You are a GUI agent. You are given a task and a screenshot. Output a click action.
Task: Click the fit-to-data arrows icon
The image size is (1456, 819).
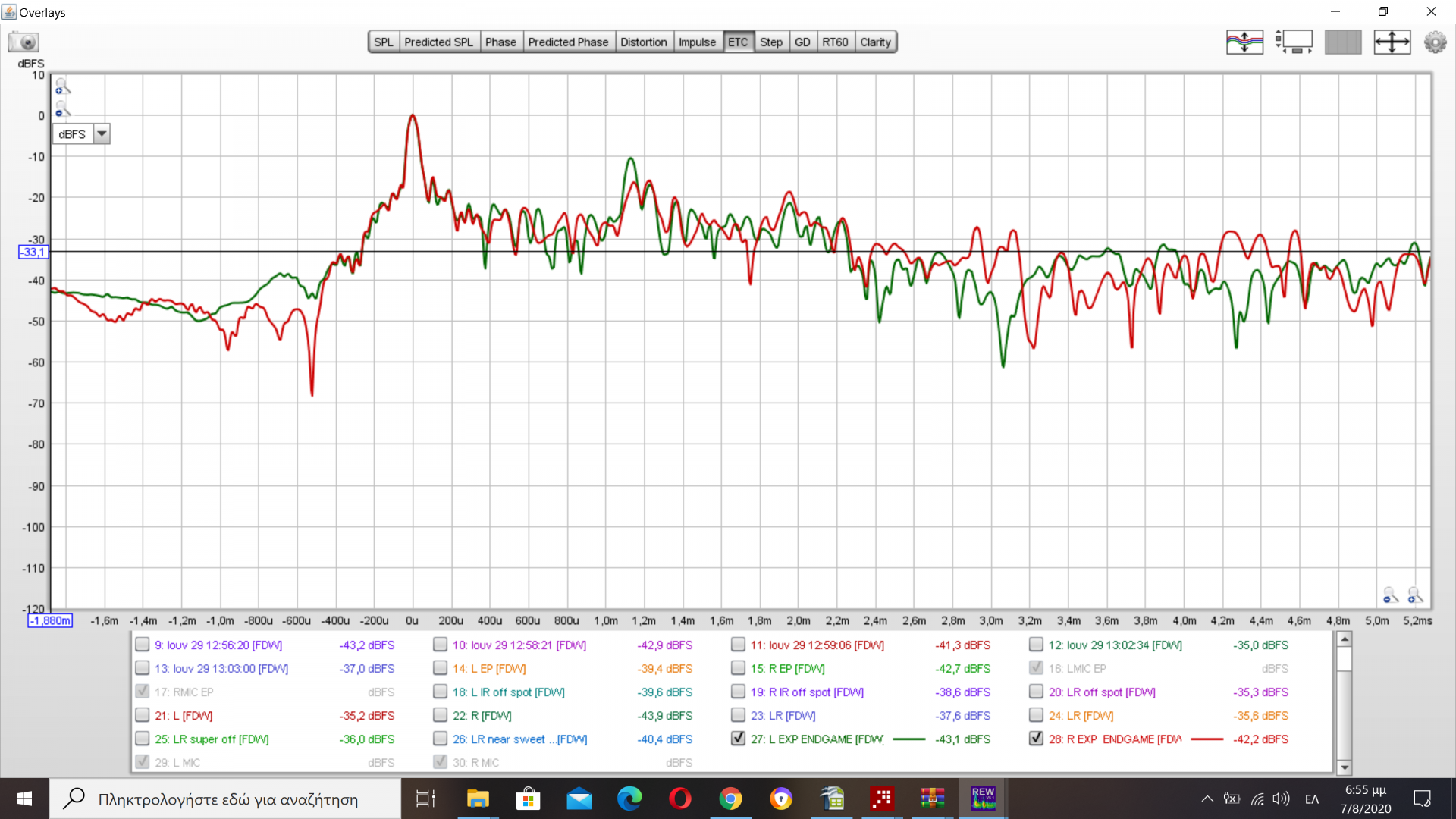pos(1392,42)
